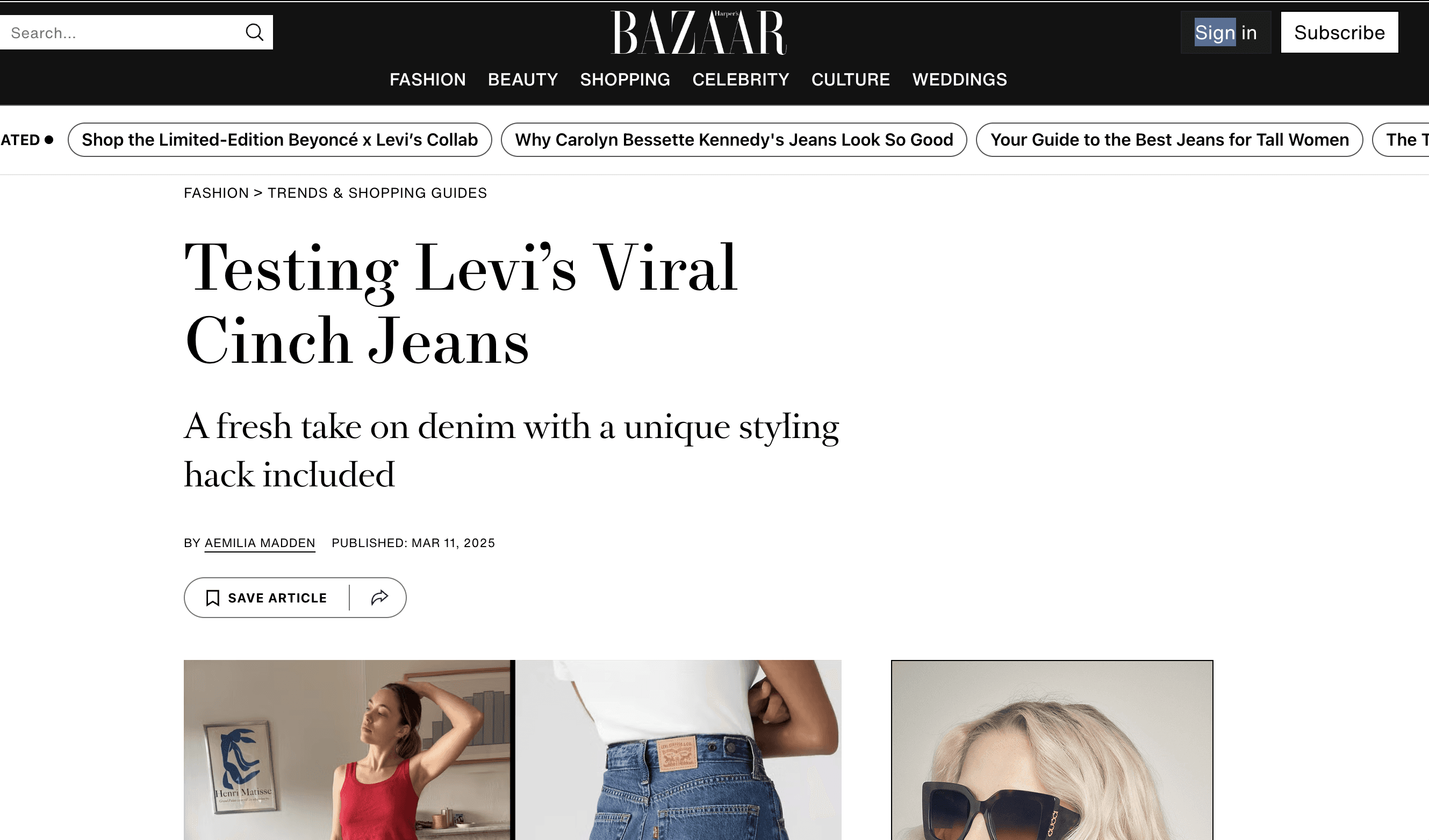Open Carolyn Bessette Kennedy's Jeans article
Image resolution: width=1429 pixels, height=840 pixels.
(x=734, y=140)
